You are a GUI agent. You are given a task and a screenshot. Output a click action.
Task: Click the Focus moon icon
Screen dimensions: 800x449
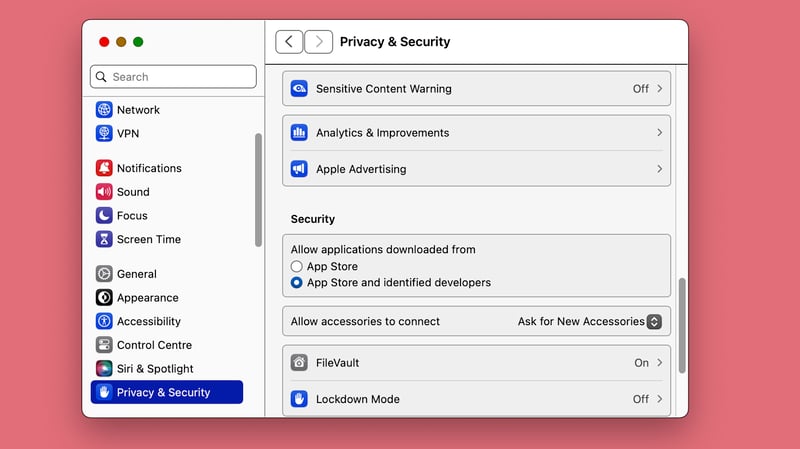point(104,216)
